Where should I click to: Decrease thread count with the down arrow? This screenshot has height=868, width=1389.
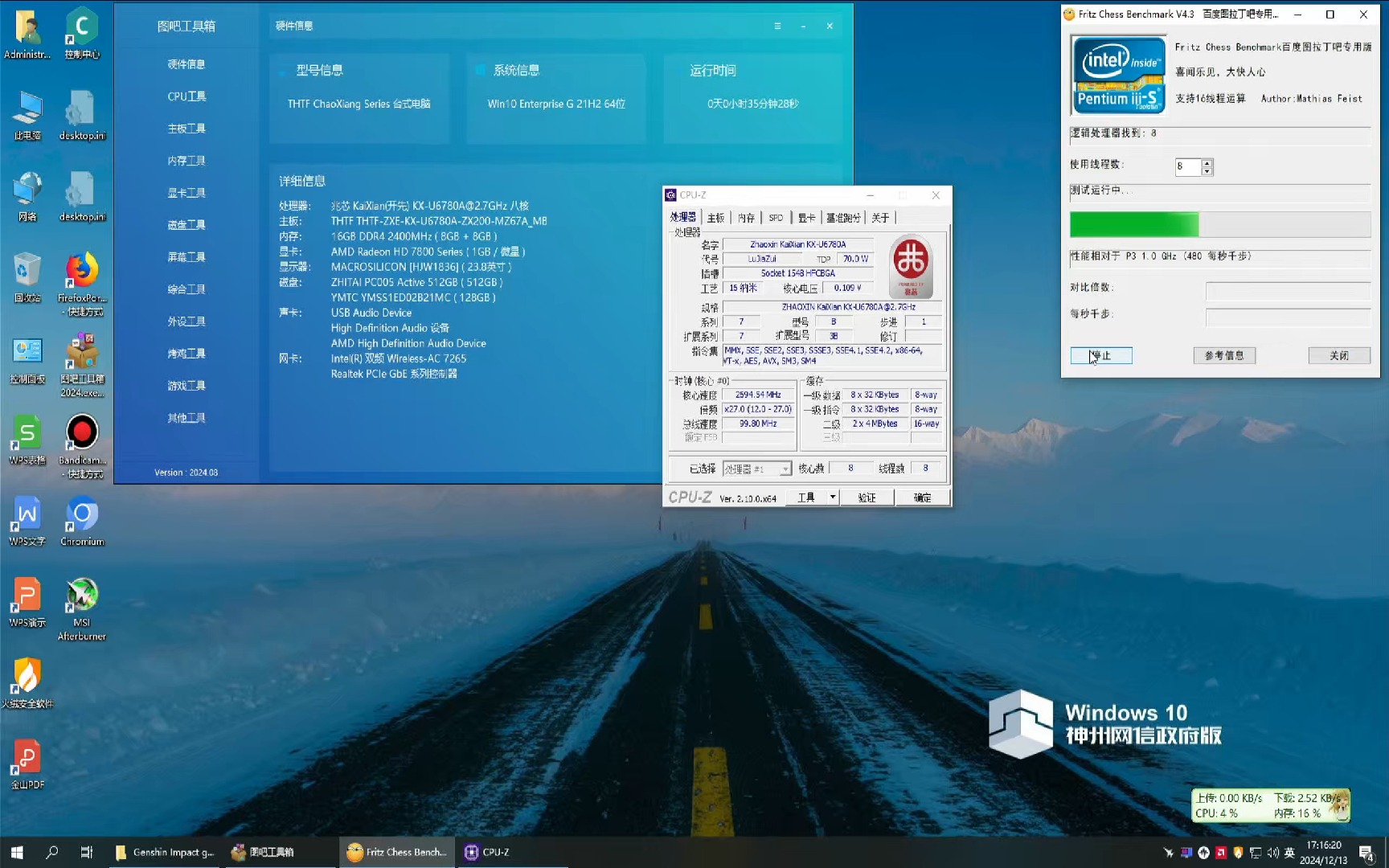click(1207, 171)
